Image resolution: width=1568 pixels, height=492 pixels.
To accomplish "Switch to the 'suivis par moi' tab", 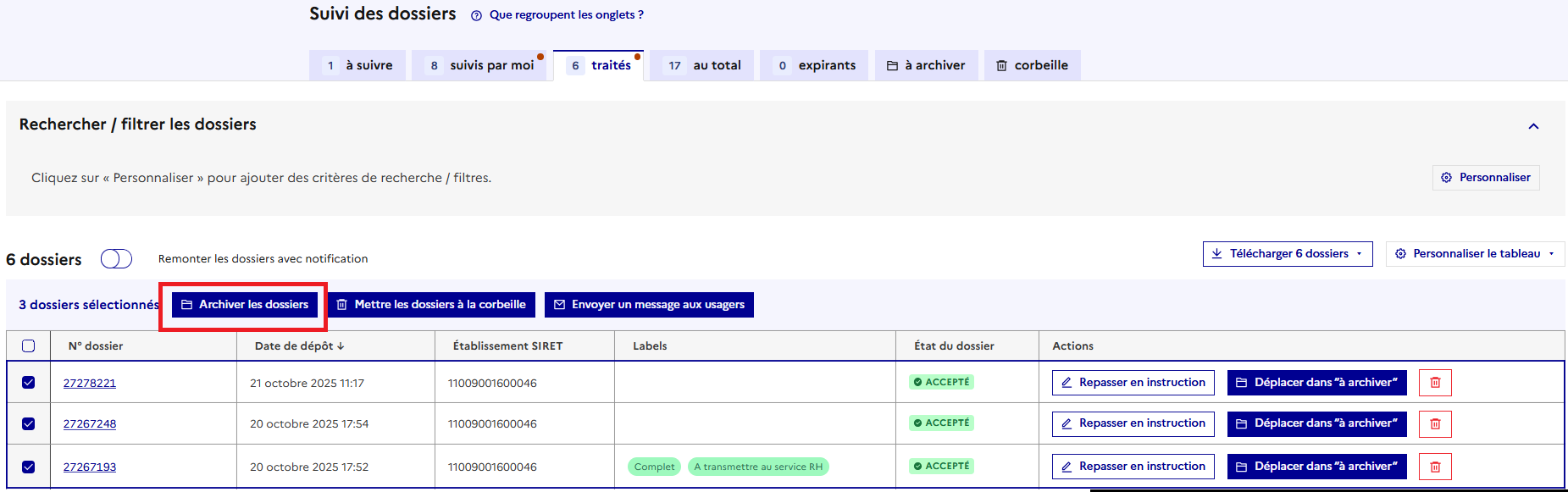I will click(484, 65).
